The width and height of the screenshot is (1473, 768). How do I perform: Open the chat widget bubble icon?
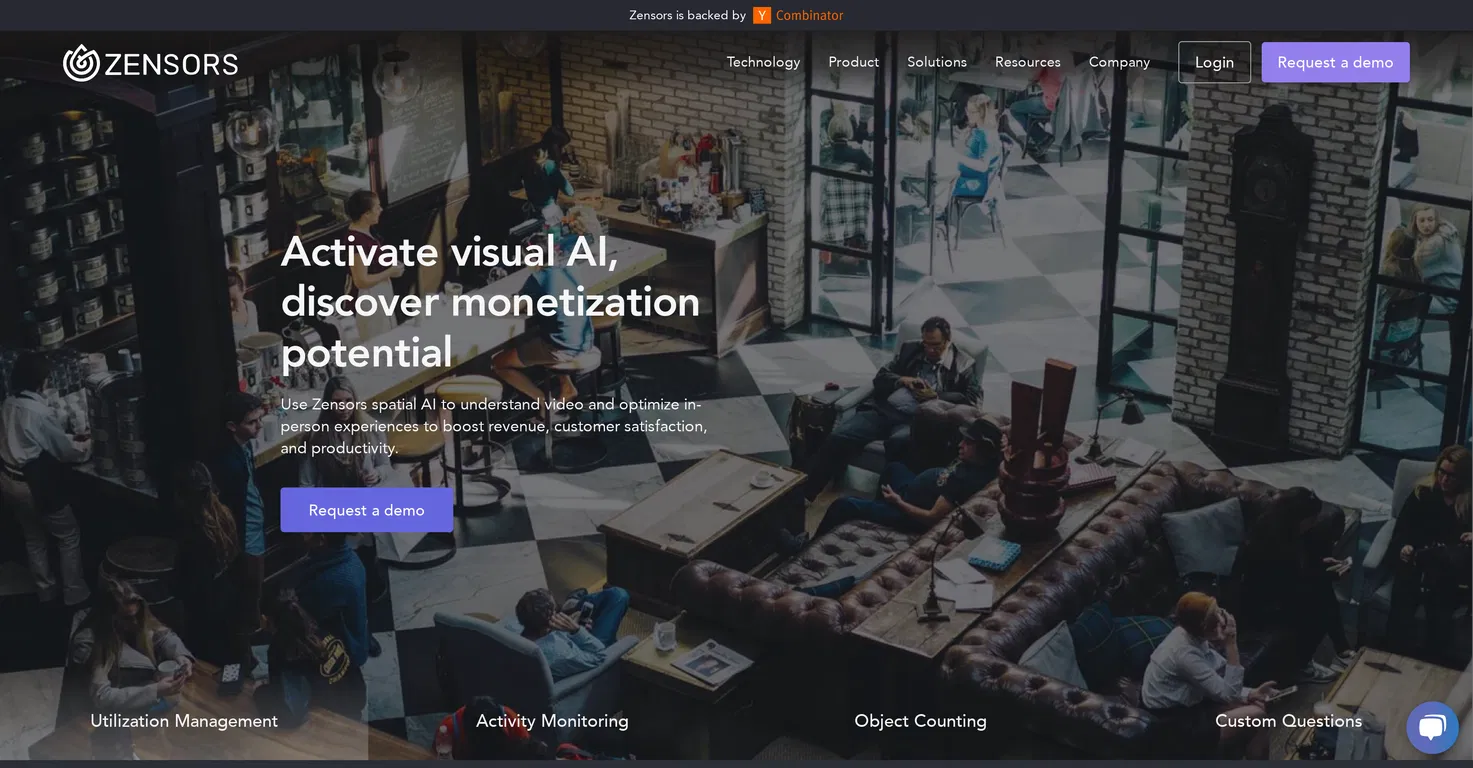click(x=1432, y=727)
